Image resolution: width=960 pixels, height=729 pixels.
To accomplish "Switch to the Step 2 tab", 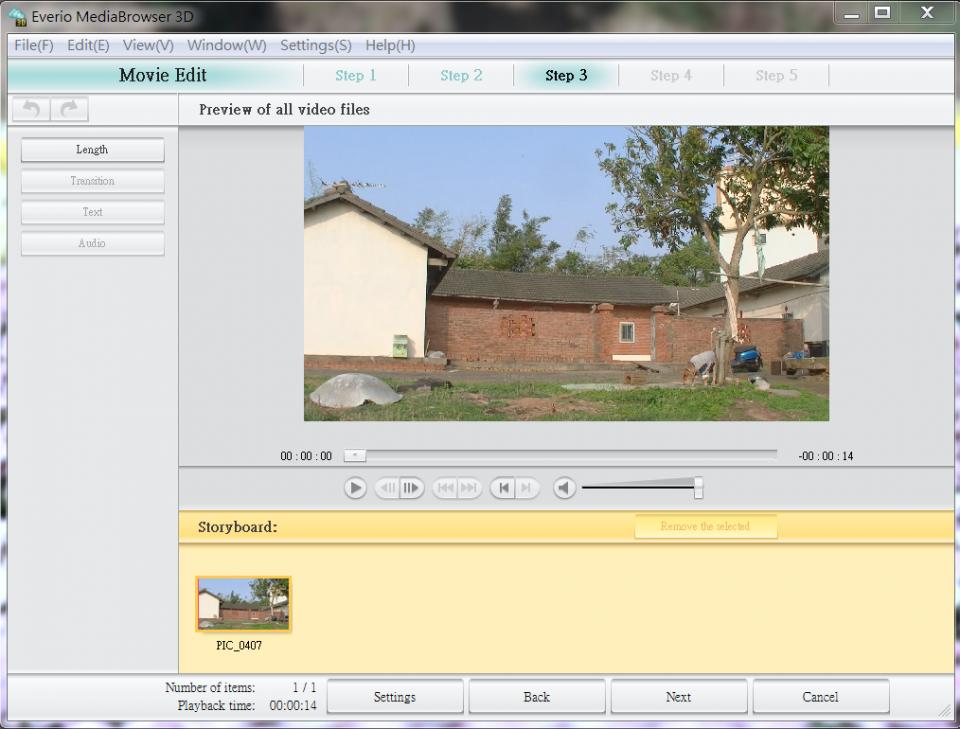I will [461, 76].
